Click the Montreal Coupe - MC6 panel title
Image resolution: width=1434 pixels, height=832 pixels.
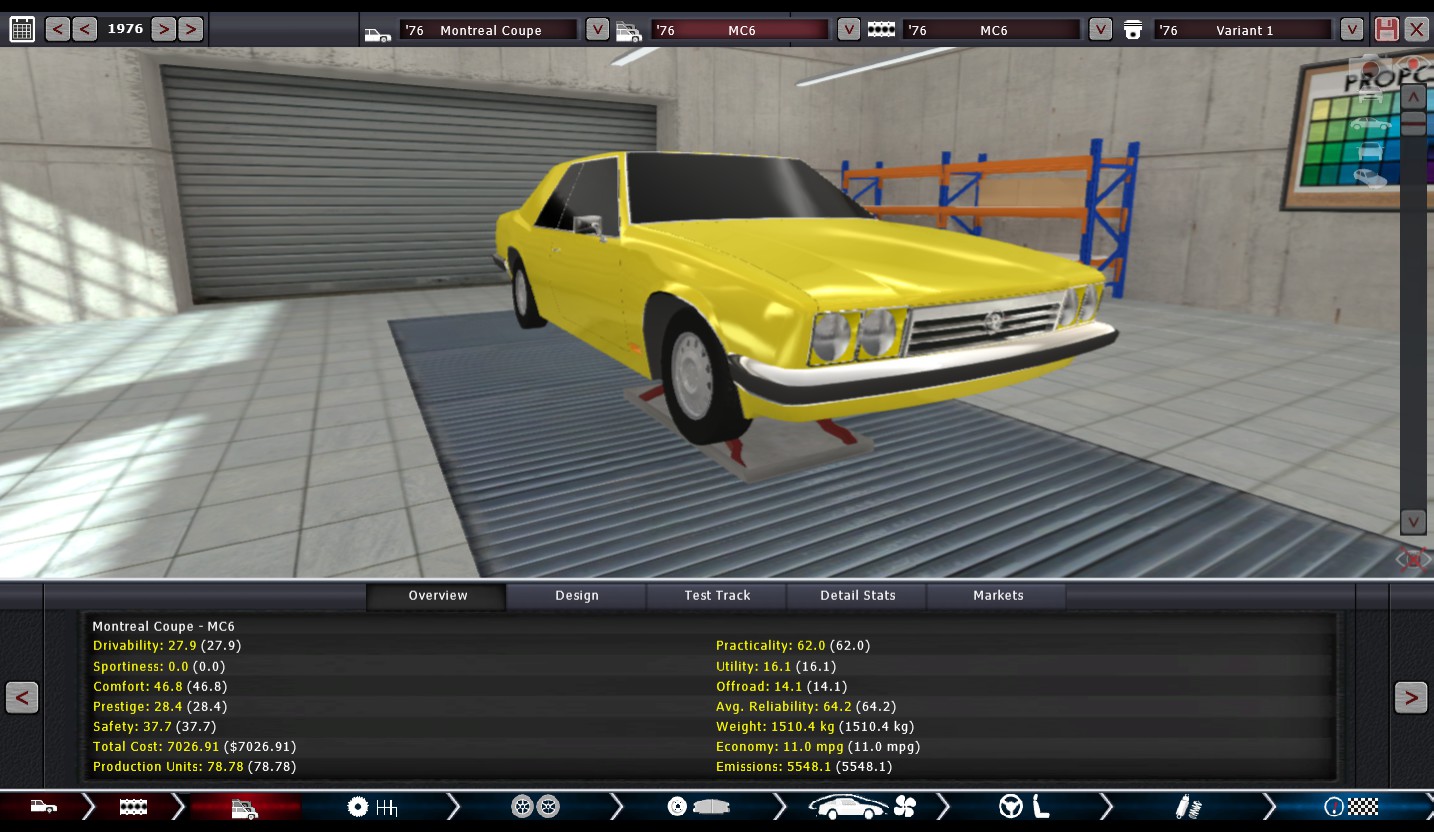[163, 626]
